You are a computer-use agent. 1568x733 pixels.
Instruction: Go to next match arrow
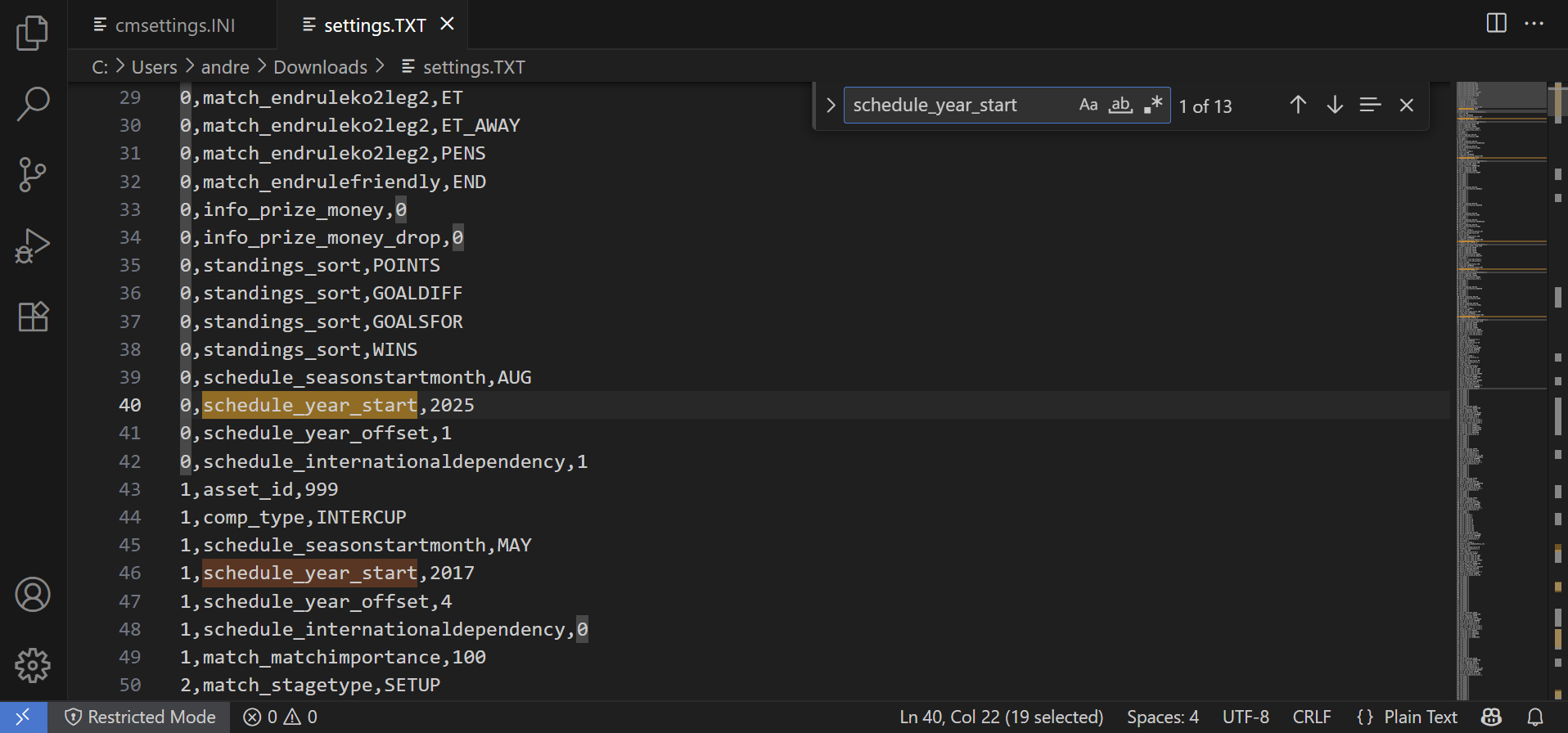tap(1335, 105)
